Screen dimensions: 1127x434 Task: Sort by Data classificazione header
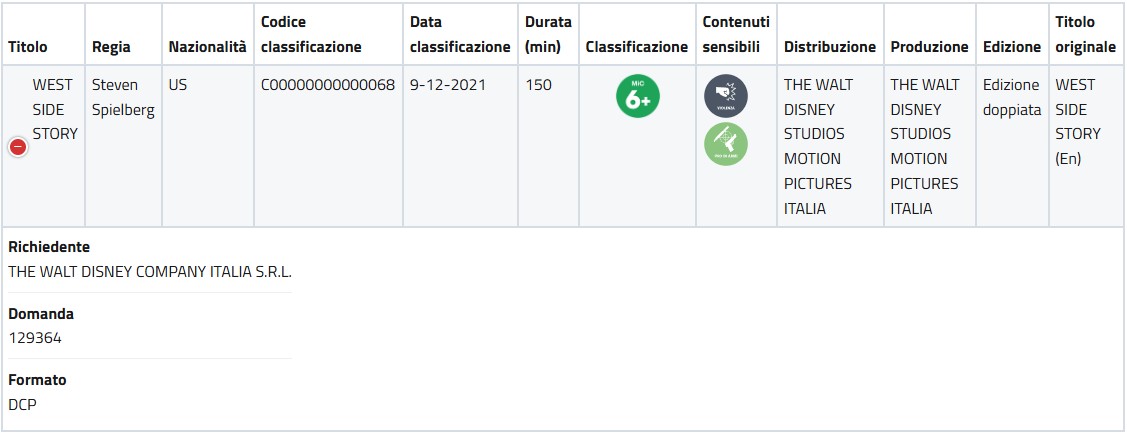tap(460, 34)
